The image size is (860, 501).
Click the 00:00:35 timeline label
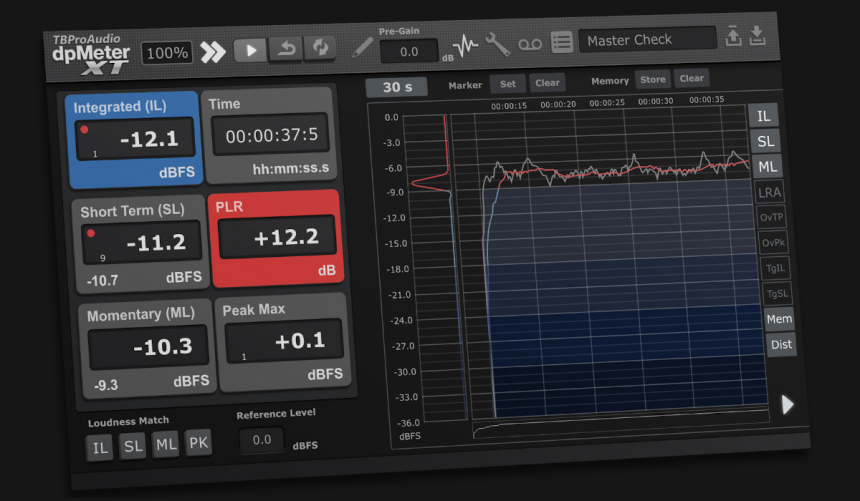(706, 99)
